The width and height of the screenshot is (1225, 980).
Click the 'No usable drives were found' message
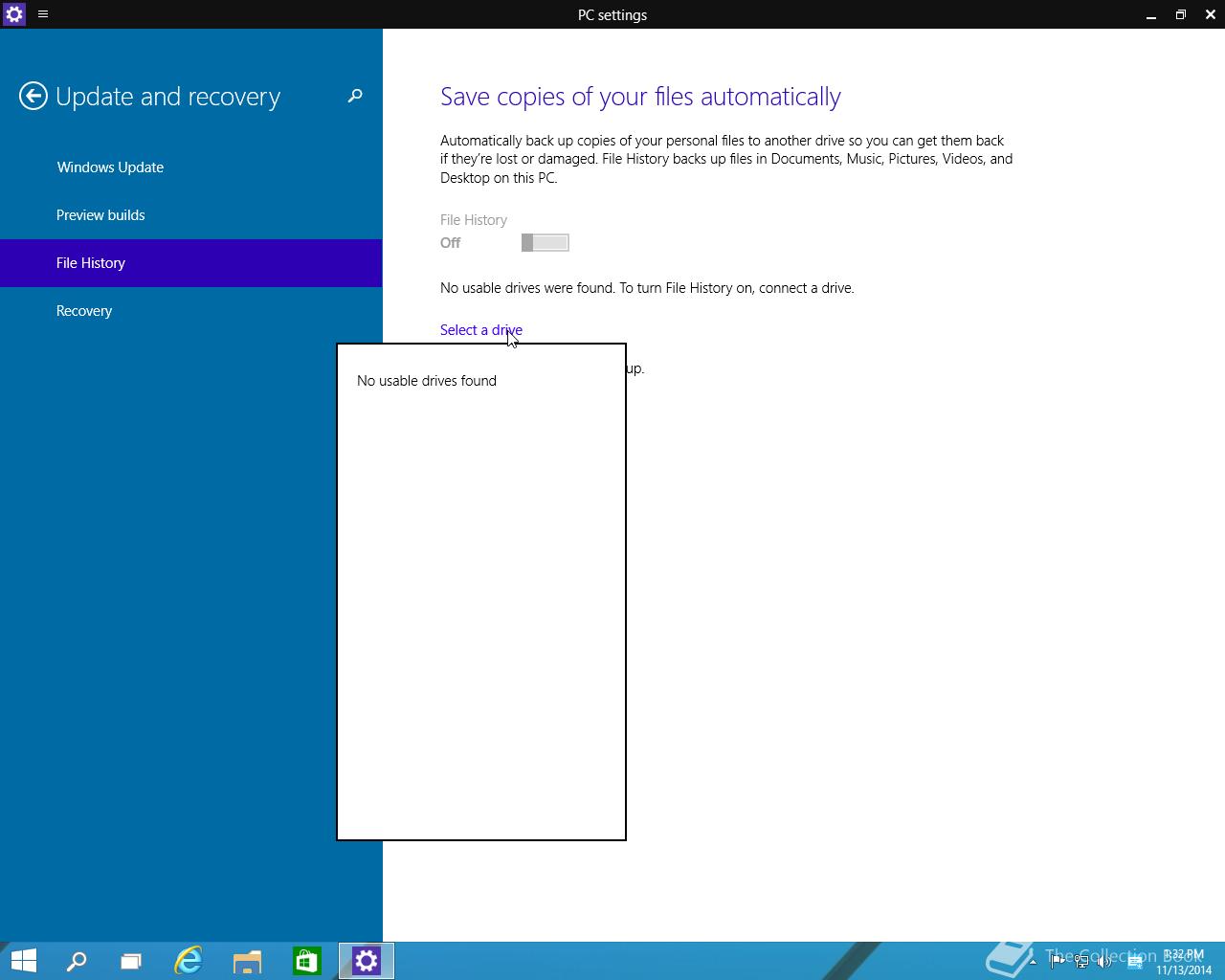point(647,288)
